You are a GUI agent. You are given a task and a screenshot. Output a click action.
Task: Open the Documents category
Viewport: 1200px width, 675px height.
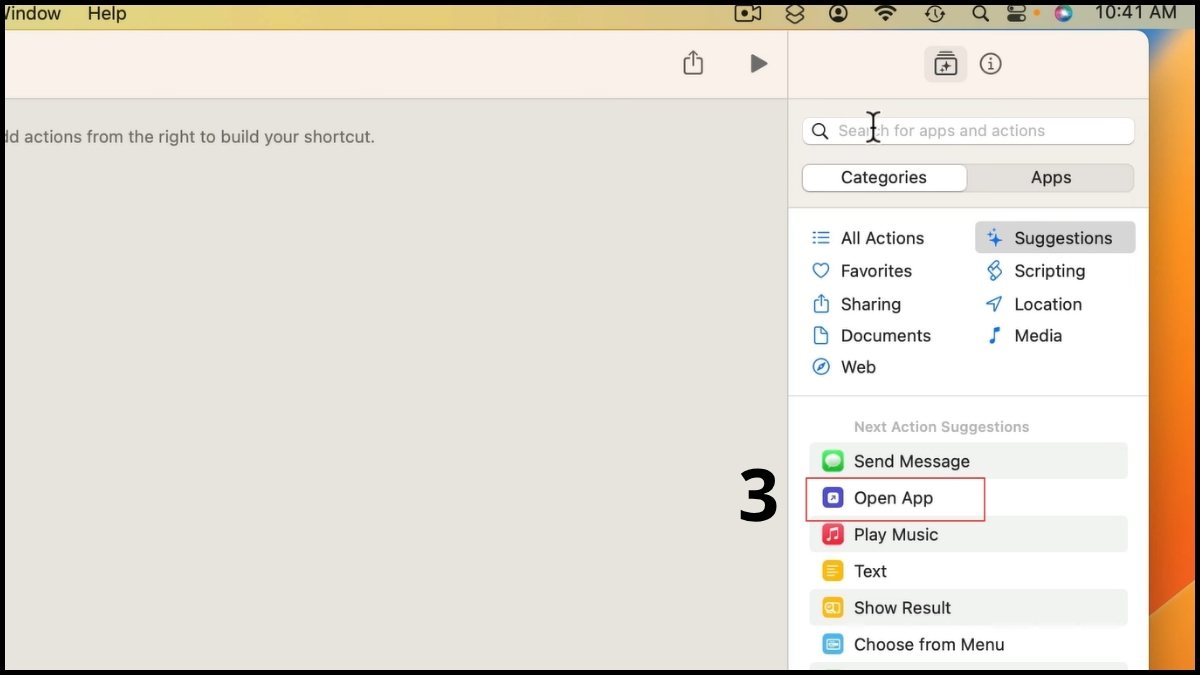click(872, 336)
